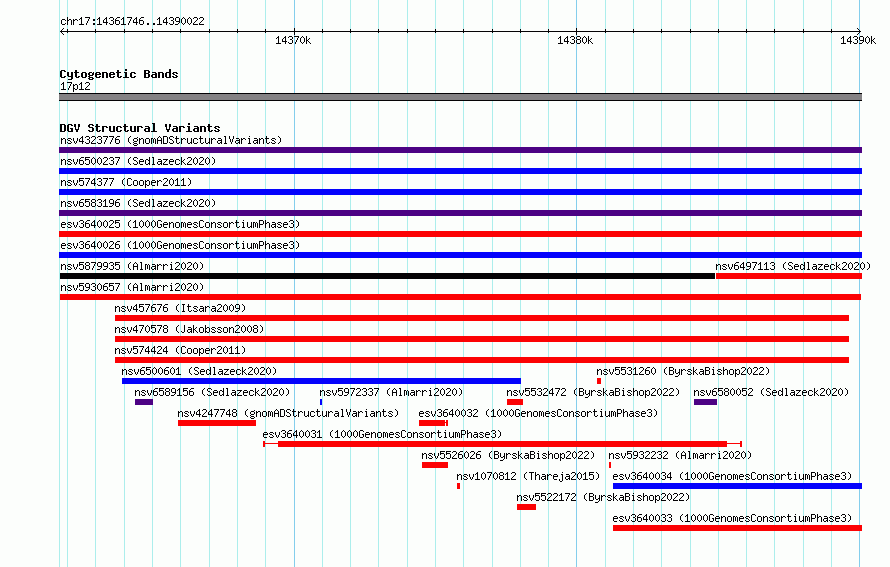This screenshot has width=890, height=567.
Task: Click the nsv5879935 Almarri2020 label
Action: click(x=132, y=266)
